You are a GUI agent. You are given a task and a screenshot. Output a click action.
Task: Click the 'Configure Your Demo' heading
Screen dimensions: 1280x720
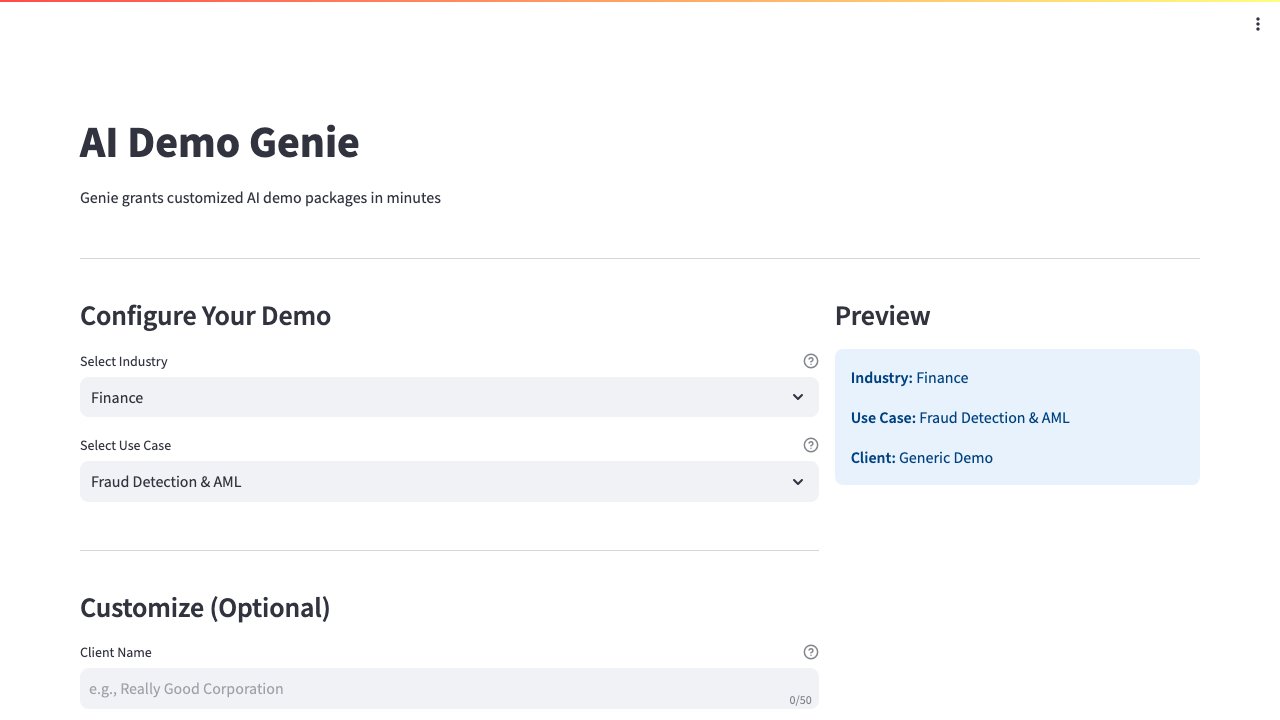coord(205,316)
